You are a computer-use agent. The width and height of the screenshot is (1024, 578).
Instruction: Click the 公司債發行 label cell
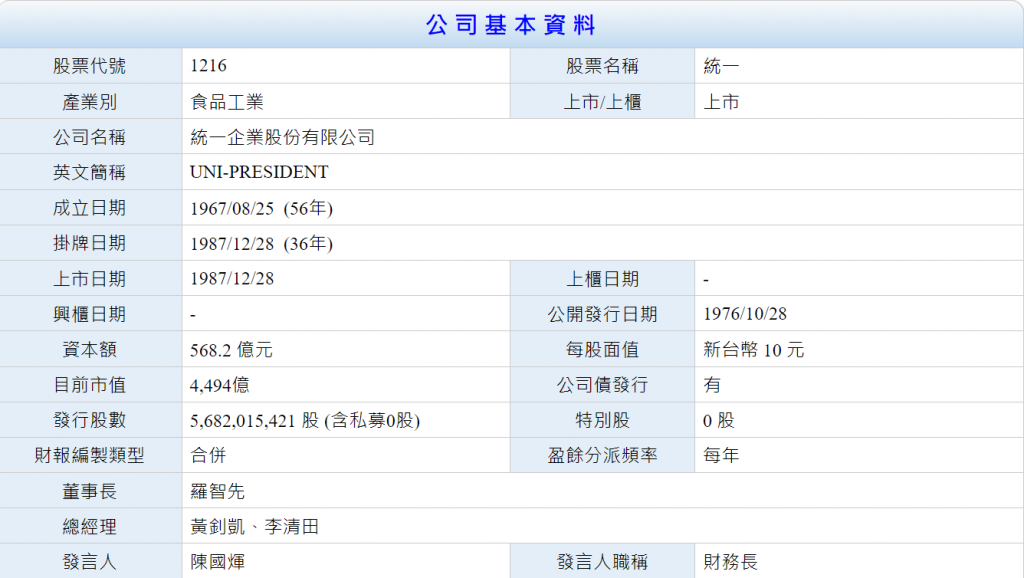[x=602, y=385]
